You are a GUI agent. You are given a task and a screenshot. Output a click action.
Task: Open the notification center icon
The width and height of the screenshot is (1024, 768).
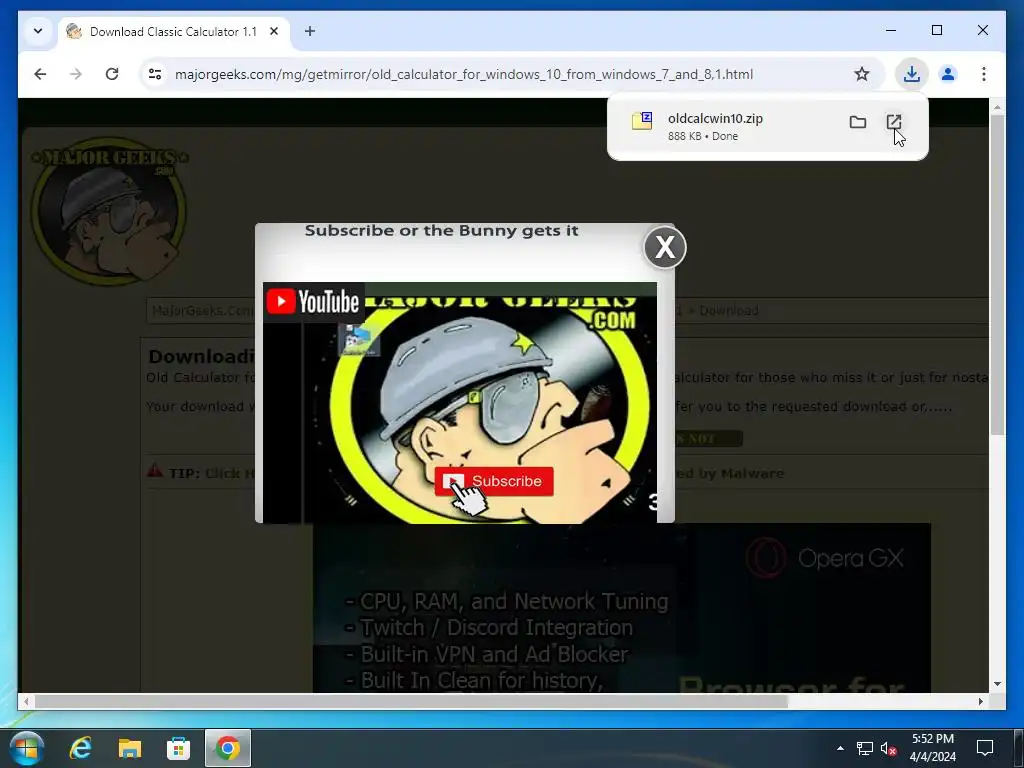(x=985, y=748)
